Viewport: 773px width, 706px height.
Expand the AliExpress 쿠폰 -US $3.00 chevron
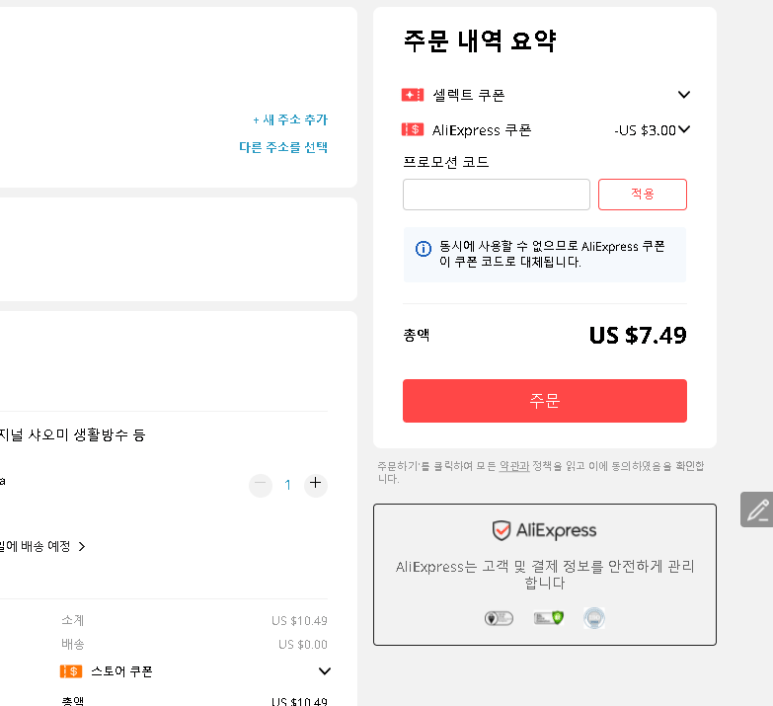pyautogui.click(x=684, y=130)
